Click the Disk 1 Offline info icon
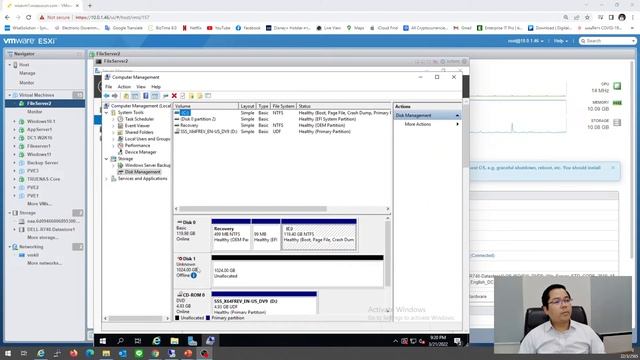 coord(193,276)
